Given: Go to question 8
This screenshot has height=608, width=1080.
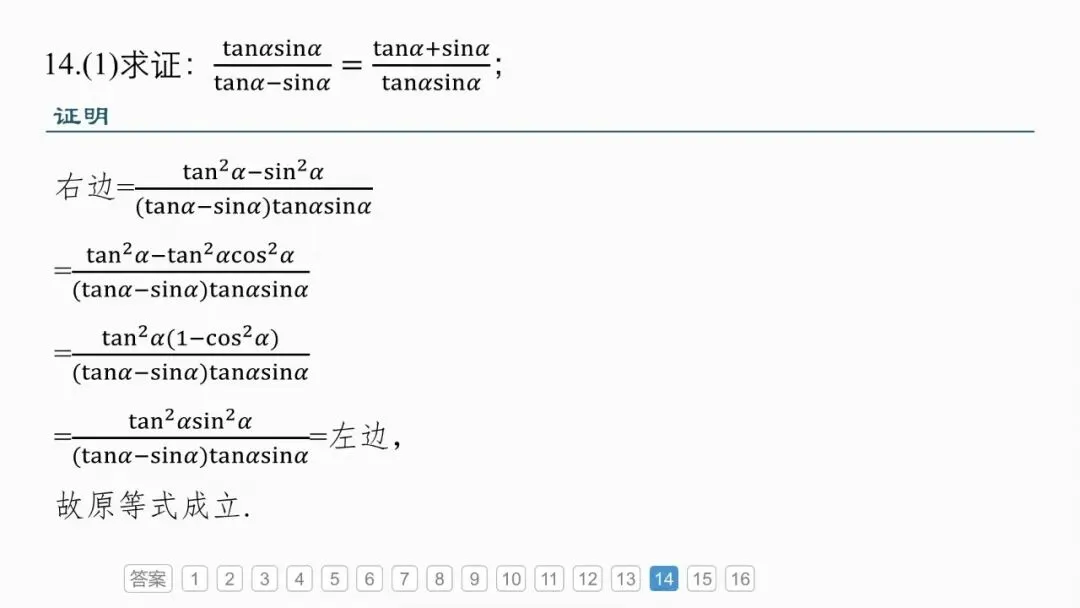Looking at the screenshot, I should (x=439, y=578).
